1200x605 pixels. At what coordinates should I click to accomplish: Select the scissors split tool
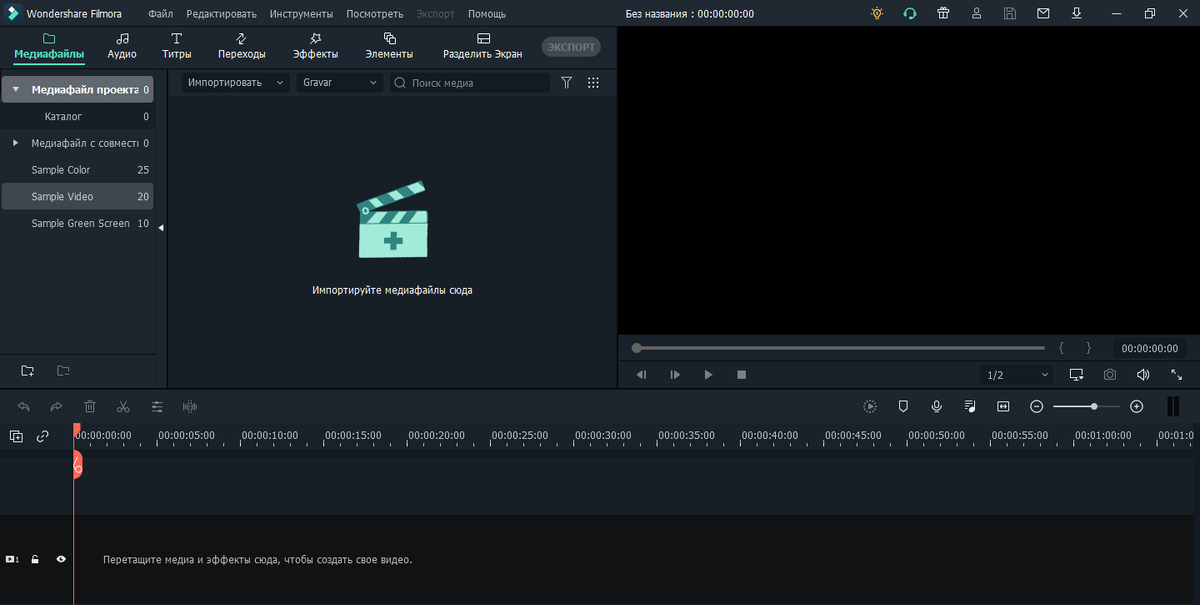point(123,407)
